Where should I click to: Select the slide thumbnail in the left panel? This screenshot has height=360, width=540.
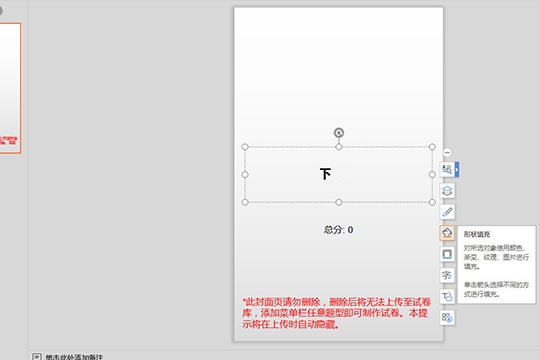[10, 88]
